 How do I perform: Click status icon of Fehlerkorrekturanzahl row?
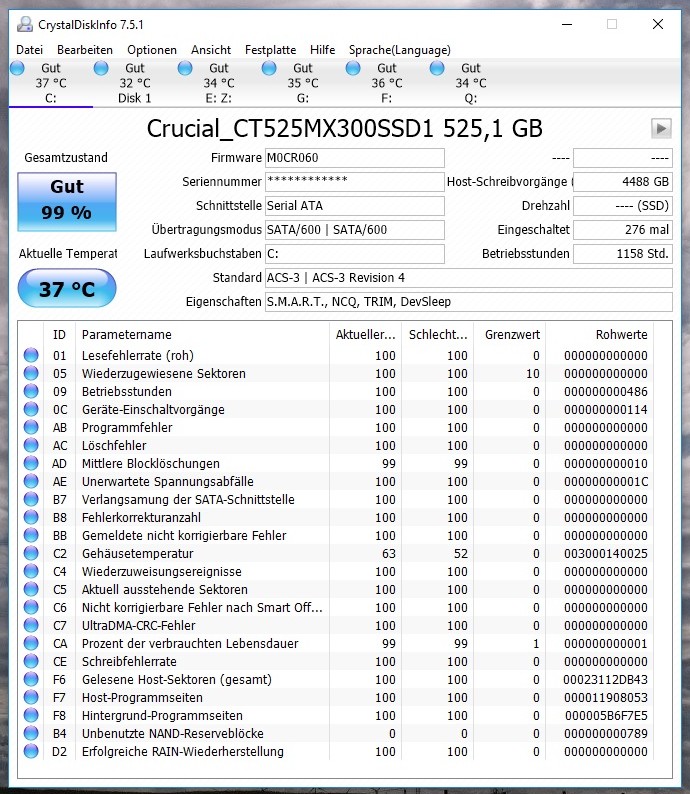tap(31, 517)
